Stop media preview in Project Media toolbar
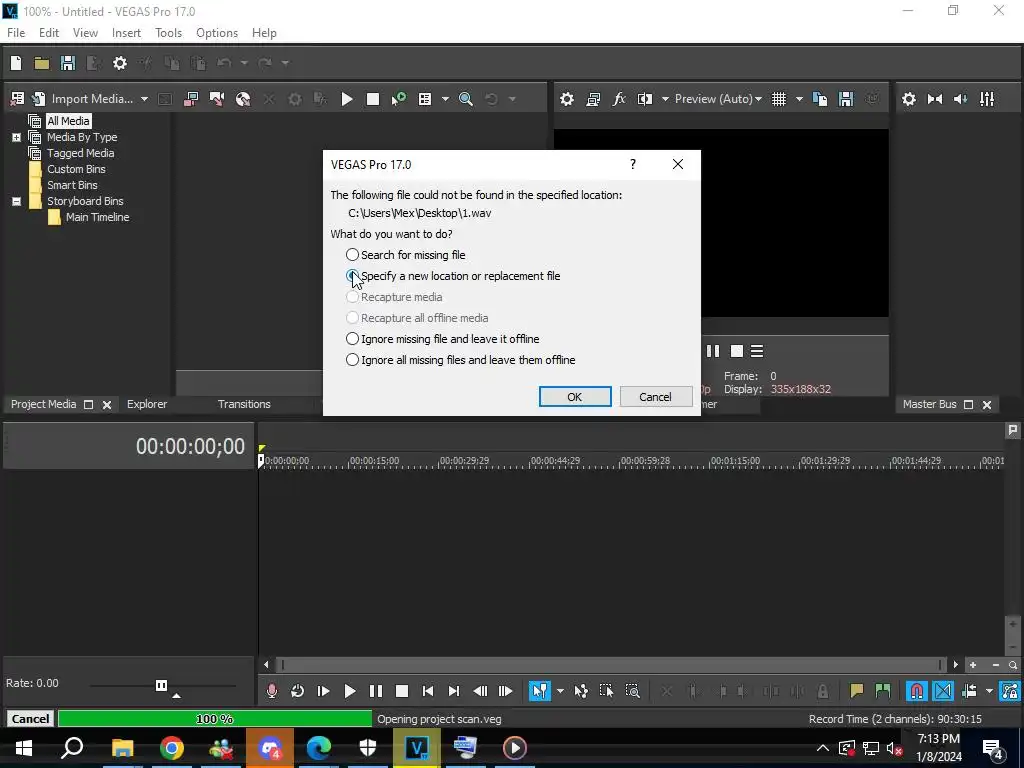The width and height of the screenshot is (1024, 768). (373, 99)
